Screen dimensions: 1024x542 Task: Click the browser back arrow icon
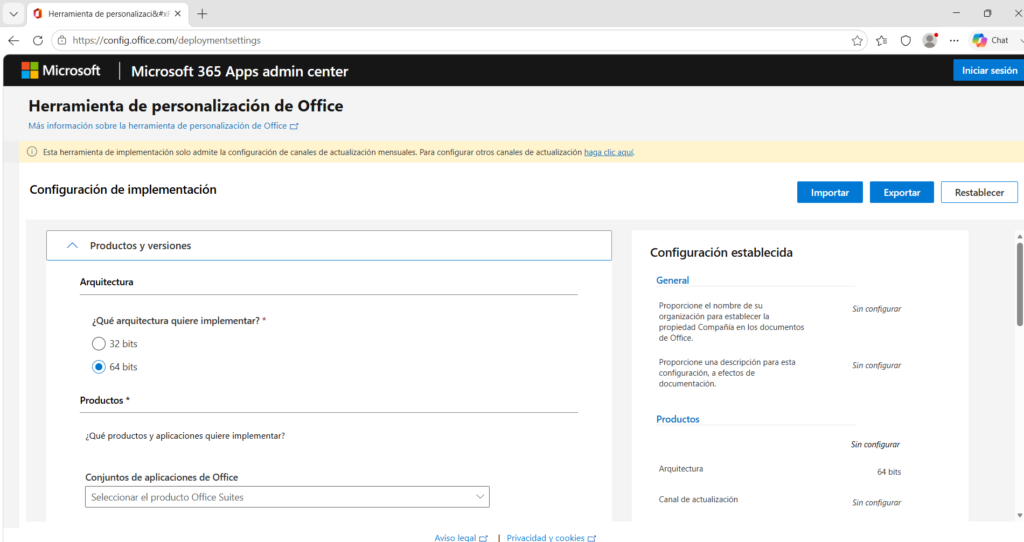tap(14, 40)
